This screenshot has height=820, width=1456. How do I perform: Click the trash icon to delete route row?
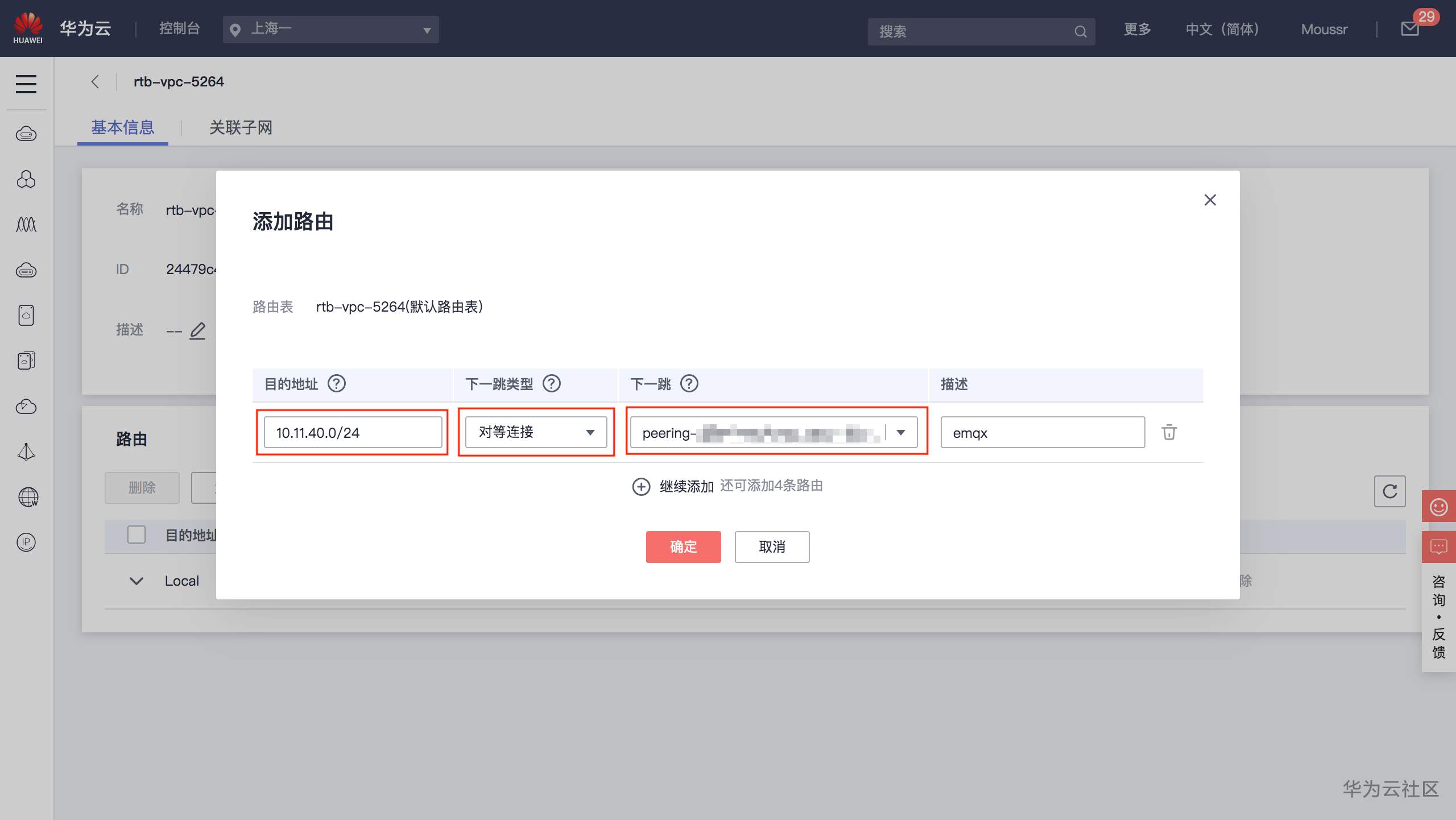(1169, 432)
